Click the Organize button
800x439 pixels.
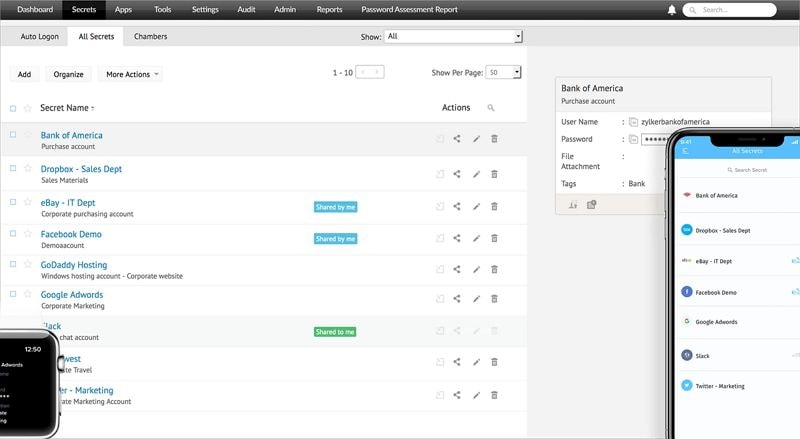point(68,74)
